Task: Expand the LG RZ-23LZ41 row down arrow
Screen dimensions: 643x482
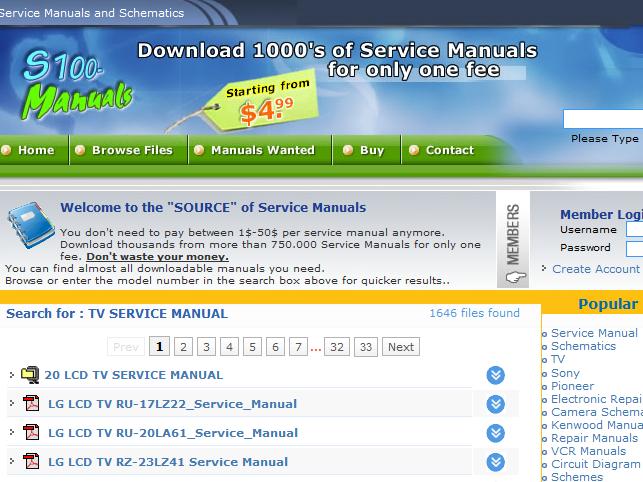Action: pos(495,462)
